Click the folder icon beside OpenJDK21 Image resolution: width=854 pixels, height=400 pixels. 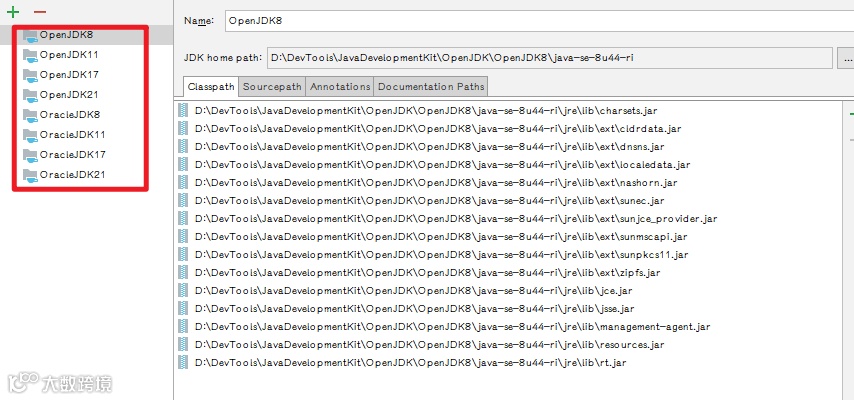[x=30, y=95]
